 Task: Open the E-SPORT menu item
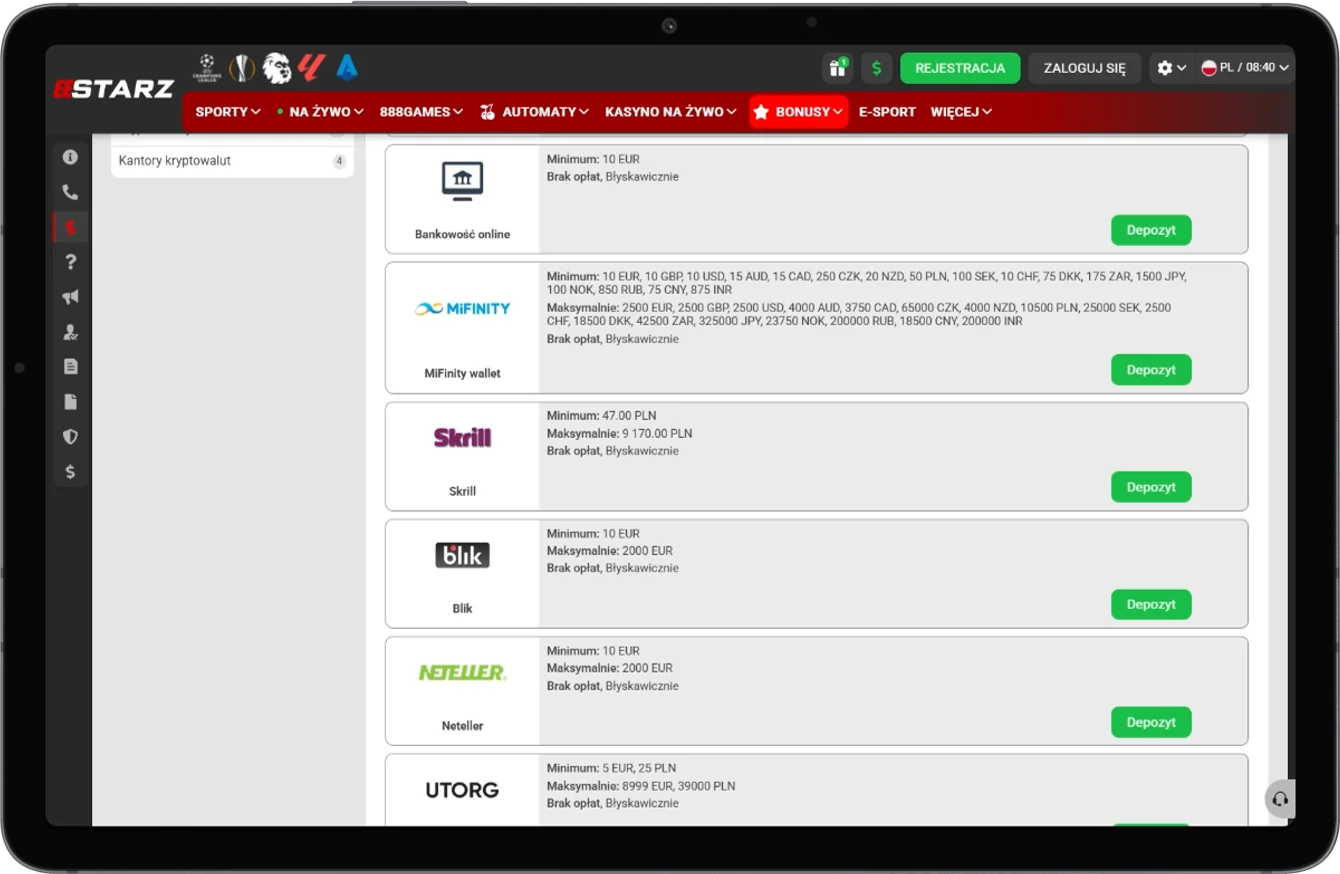[x=887, y=112]
